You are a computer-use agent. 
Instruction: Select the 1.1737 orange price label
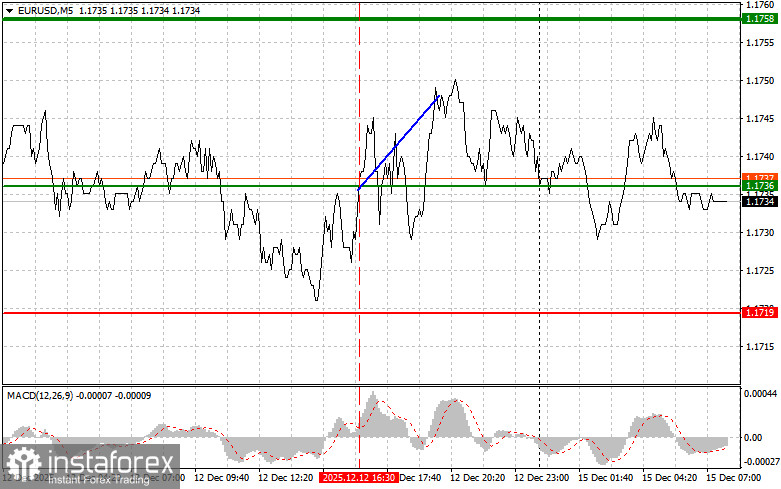(760, 177)
